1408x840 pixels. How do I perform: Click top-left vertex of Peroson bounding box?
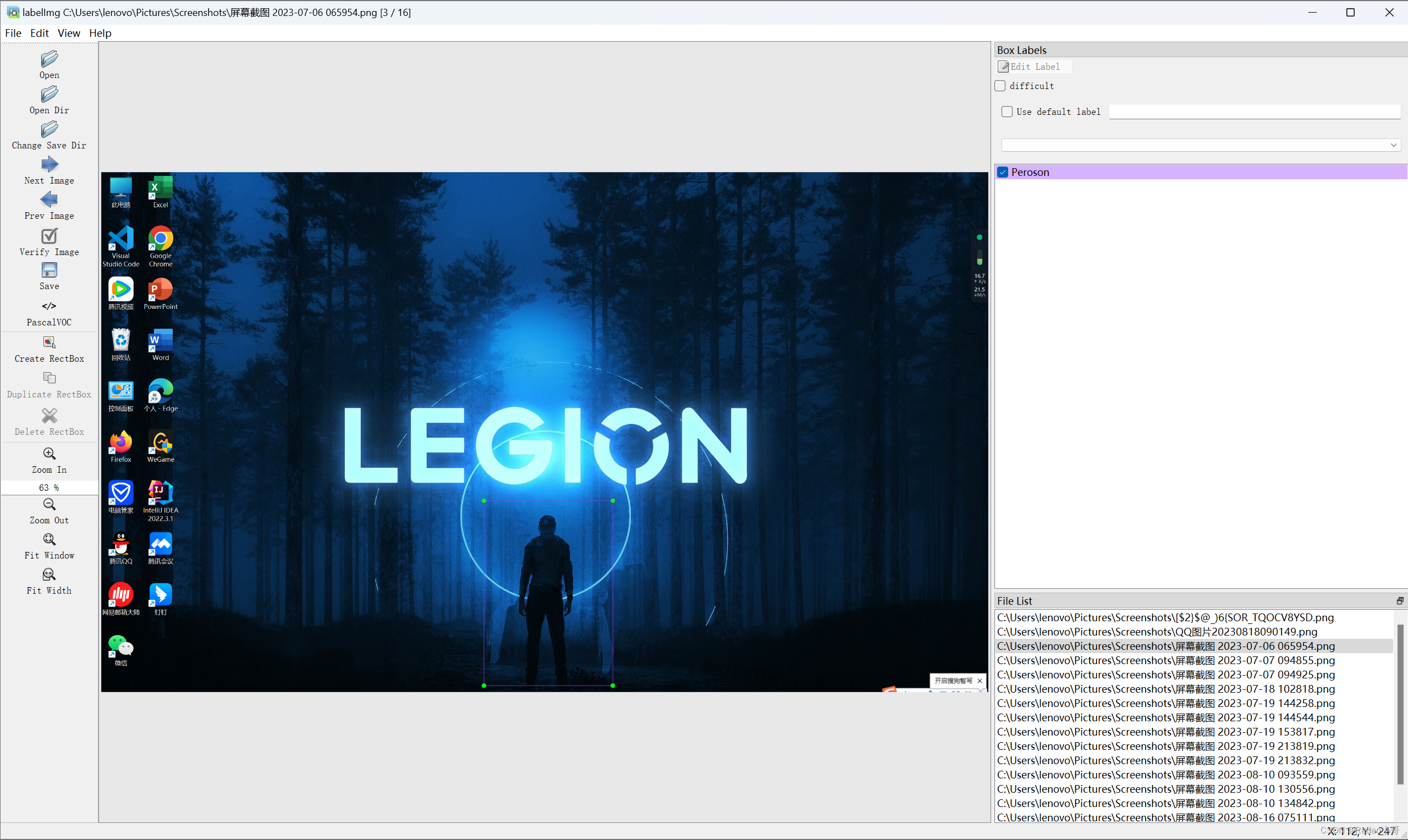coord(484,501)
